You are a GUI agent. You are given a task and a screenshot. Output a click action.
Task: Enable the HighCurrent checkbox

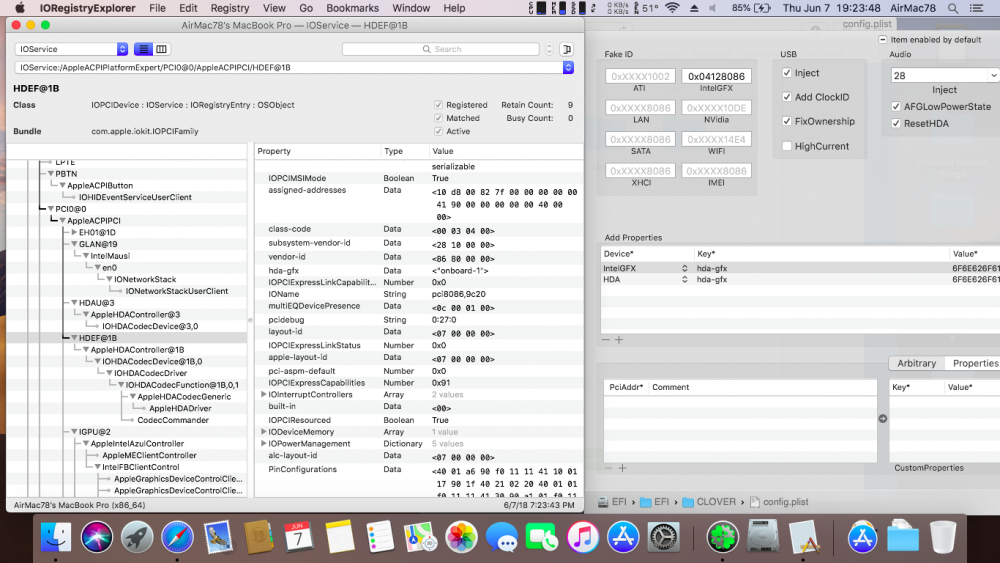click(x=787, y=146)
